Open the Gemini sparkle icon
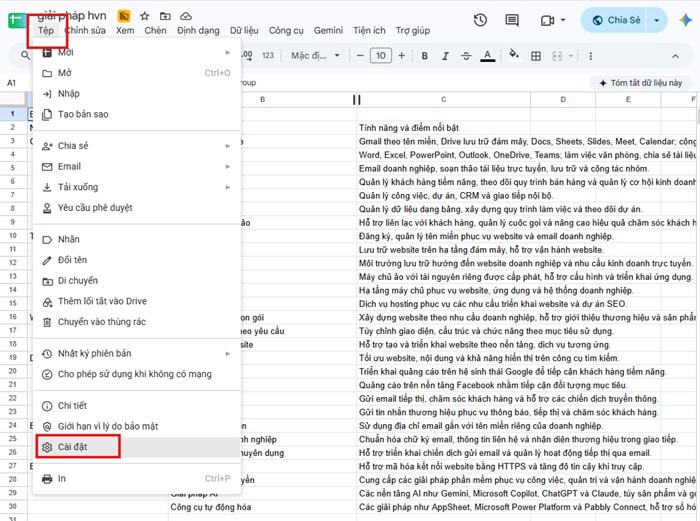 (x=685, y=20)
